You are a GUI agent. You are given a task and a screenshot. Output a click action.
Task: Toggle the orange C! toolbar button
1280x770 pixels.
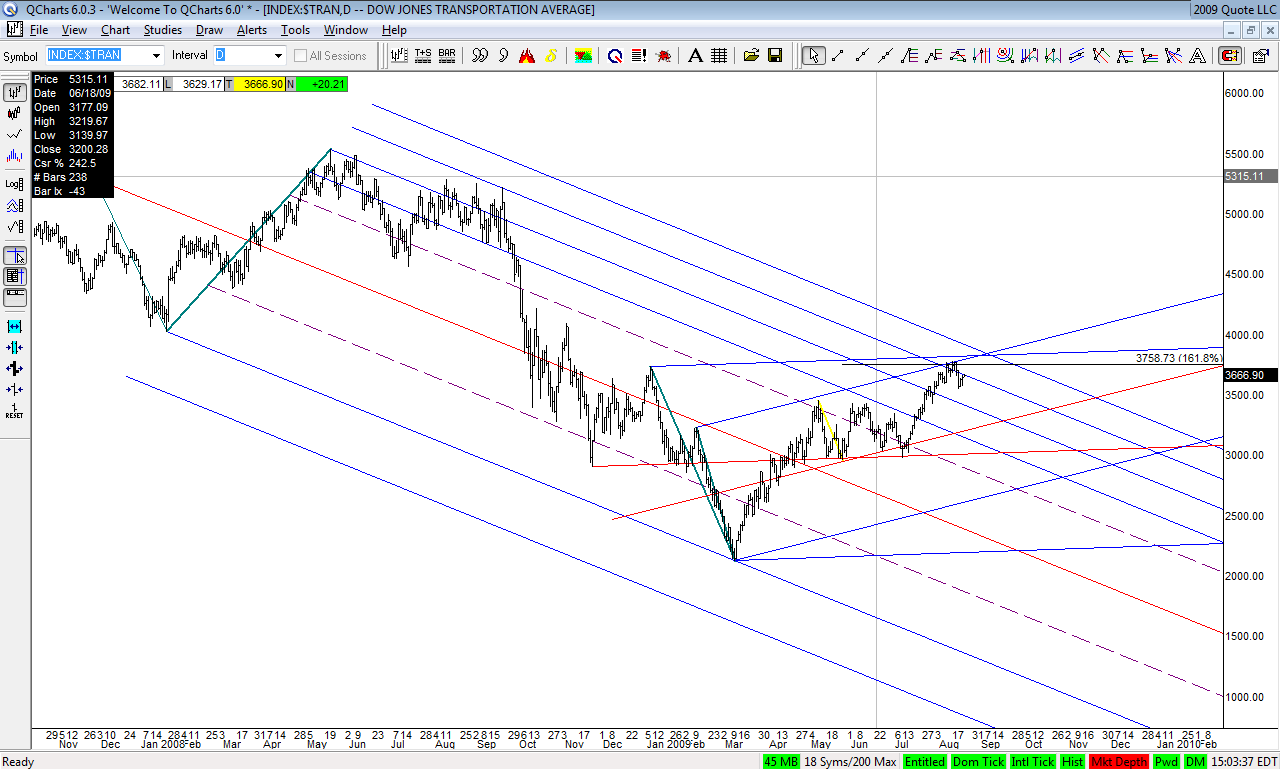click(x=1230, y=56)
